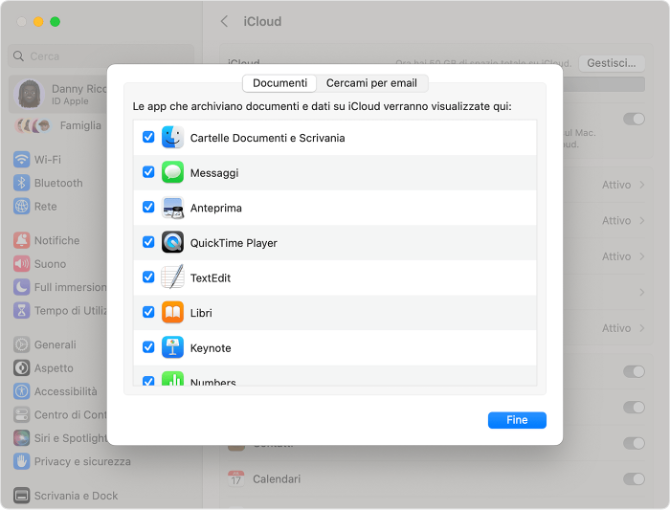Click the TextEdit app icon
670x510 pixels.
(x=173, y=278)
